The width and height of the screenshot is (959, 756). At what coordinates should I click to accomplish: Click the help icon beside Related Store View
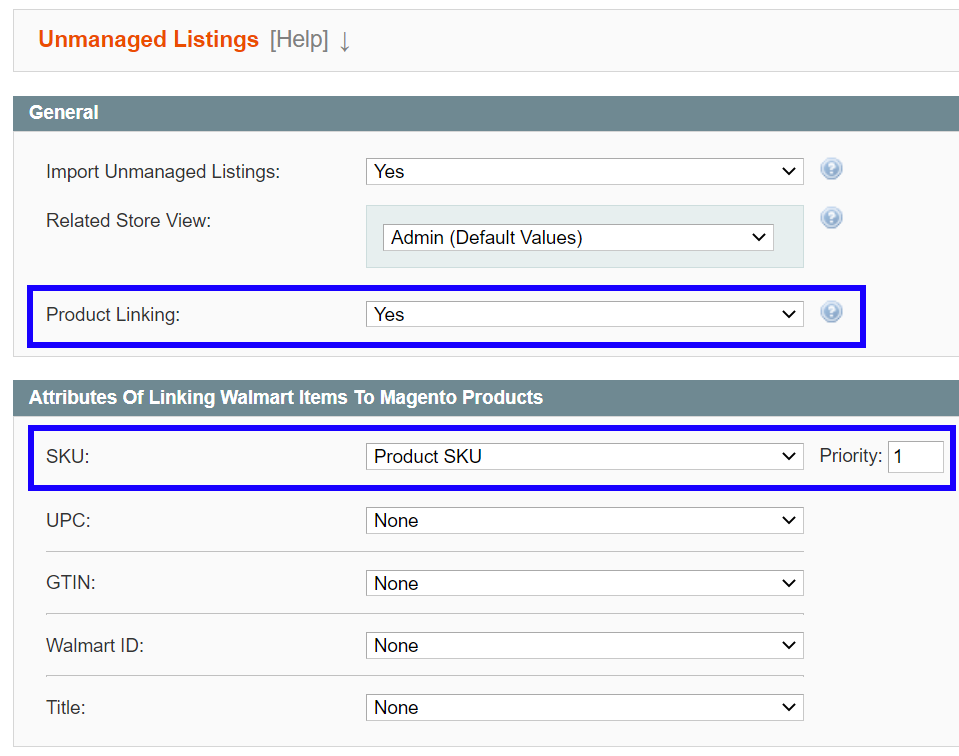(831, 217)
